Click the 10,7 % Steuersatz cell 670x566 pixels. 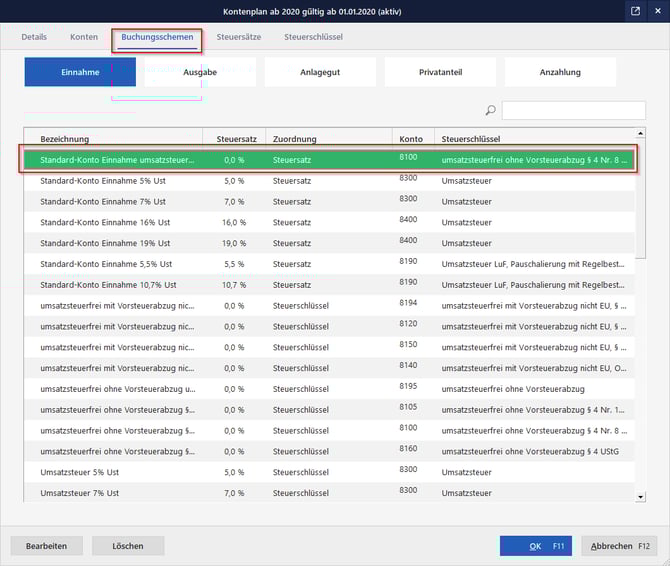click(234, 285)
